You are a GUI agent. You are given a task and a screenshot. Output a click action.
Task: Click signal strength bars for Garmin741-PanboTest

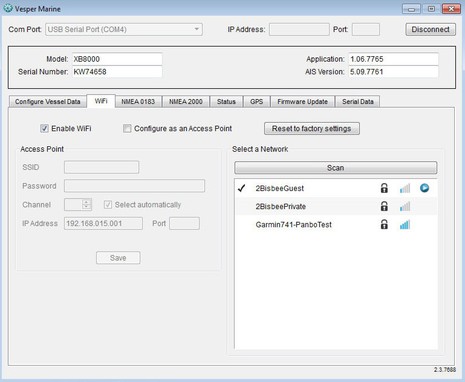[x=405, y=225]
